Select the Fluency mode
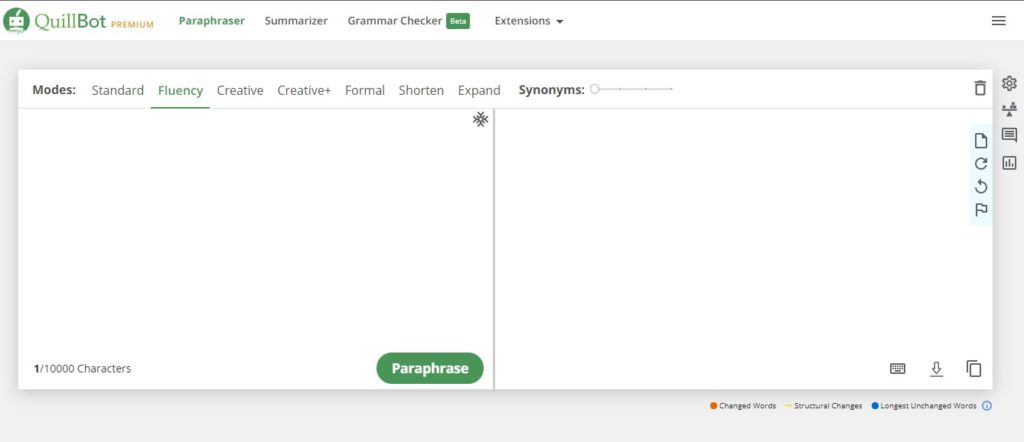Viewport: 1024px width, 442px height. pos(180,90)
